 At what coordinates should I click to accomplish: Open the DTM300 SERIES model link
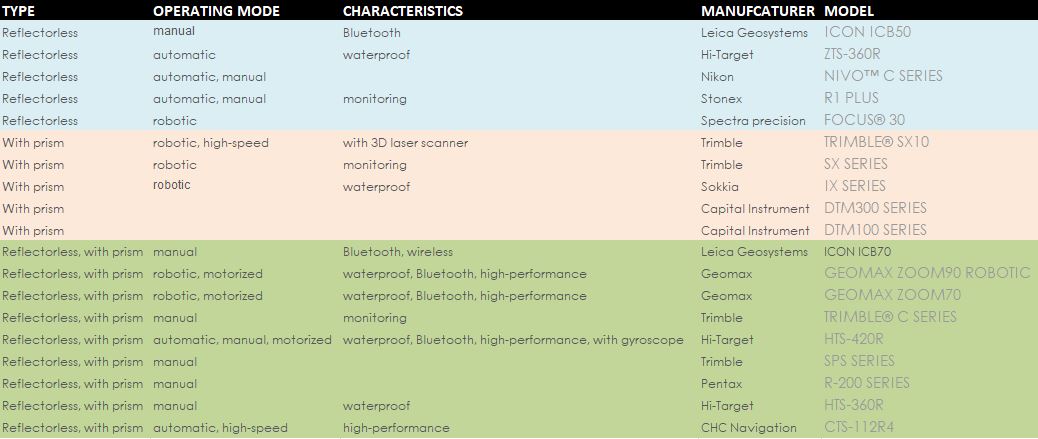pyautogui.click(x=875, y=208)
